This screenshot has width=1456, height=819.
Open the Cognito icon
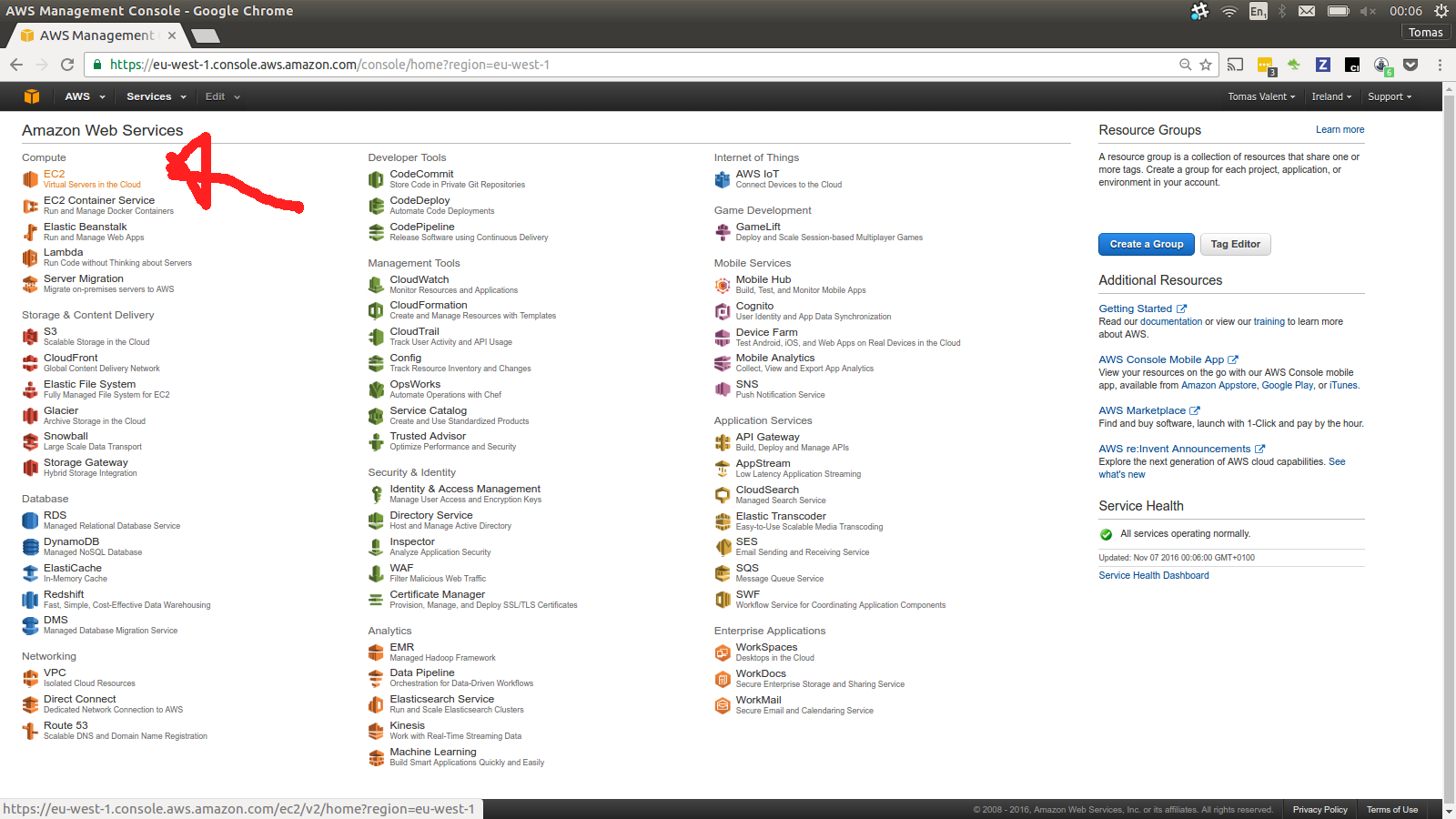tap(723, 311)
